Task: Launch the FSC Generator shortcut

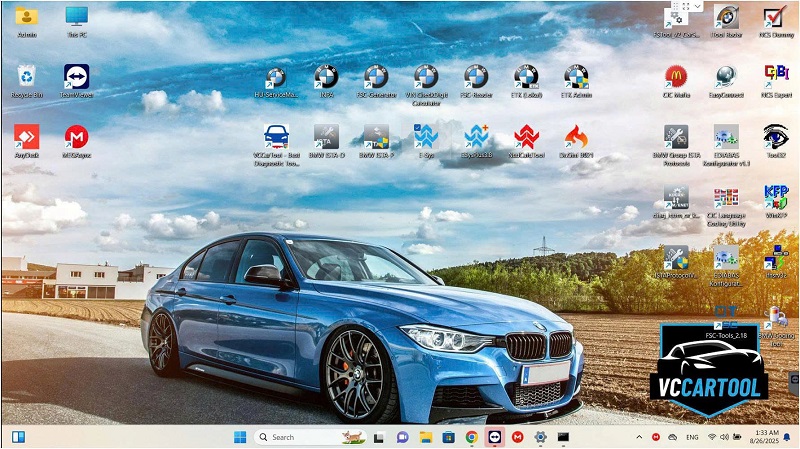Action: point(377,81)
